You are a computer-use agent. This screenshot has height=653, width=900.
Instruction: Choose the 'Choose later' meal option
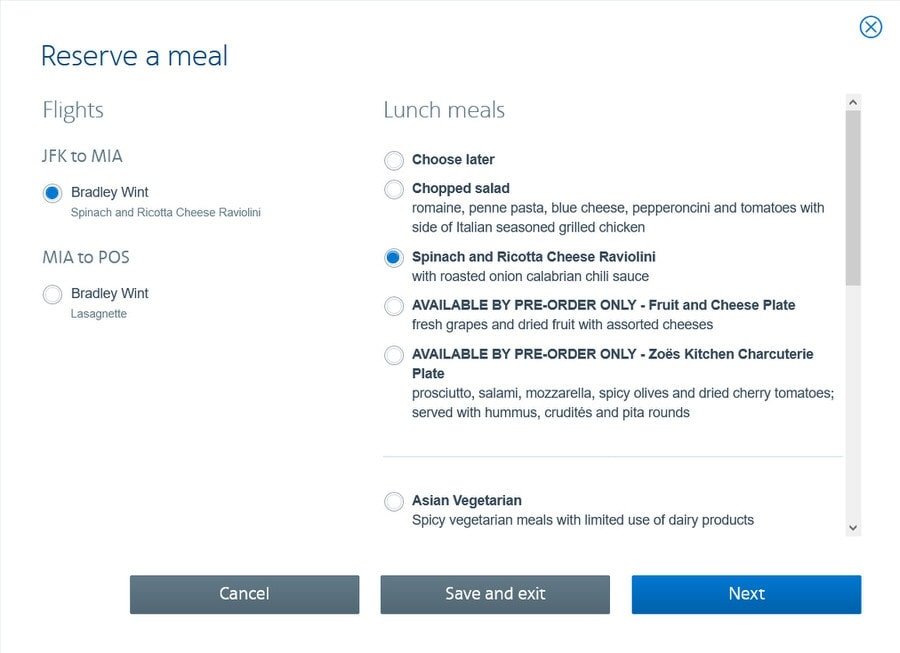pyautogui.click(x=394, y=160)
